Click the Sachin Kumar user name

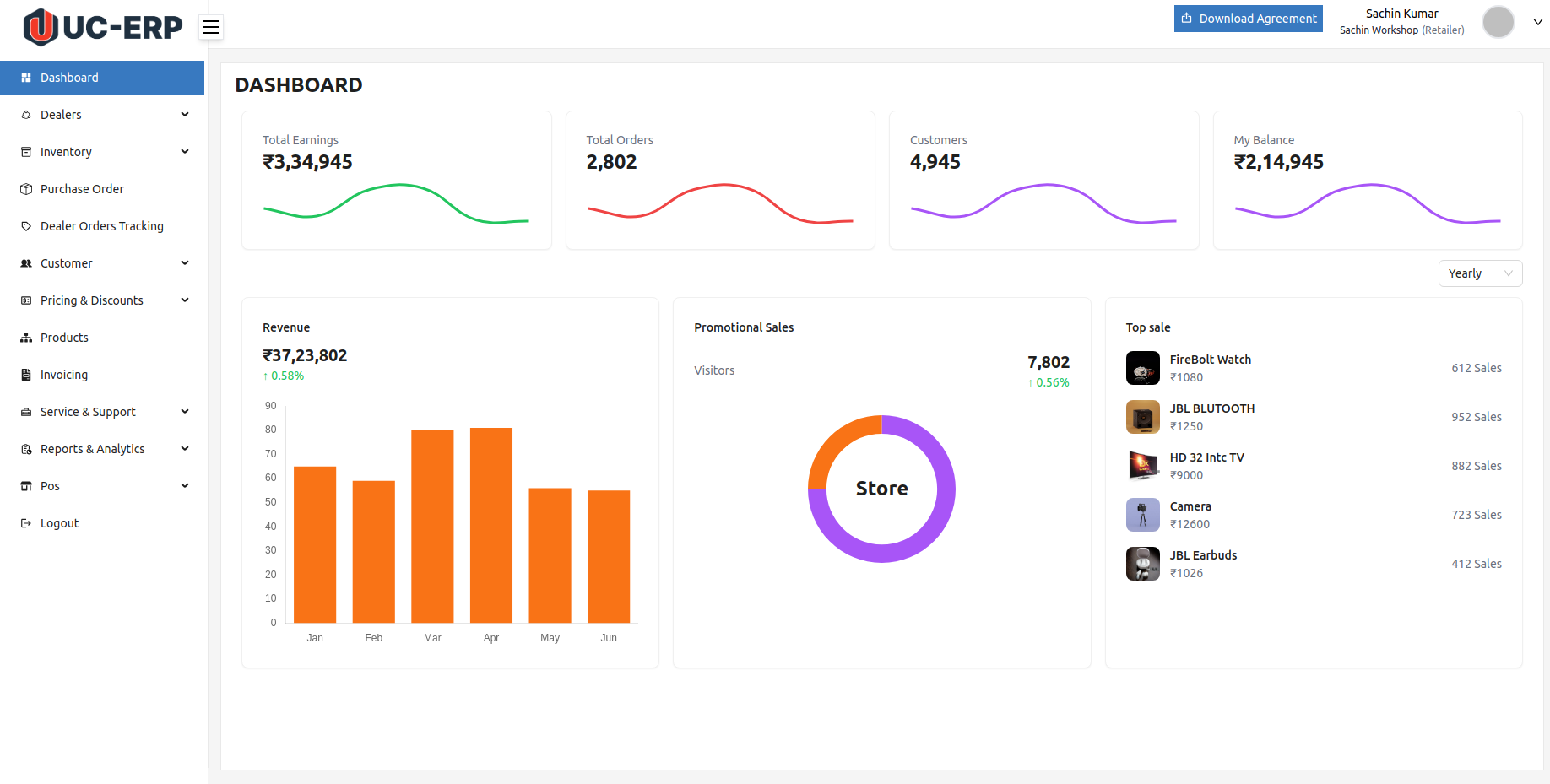pyautogui.click(x=1401, y=14)
